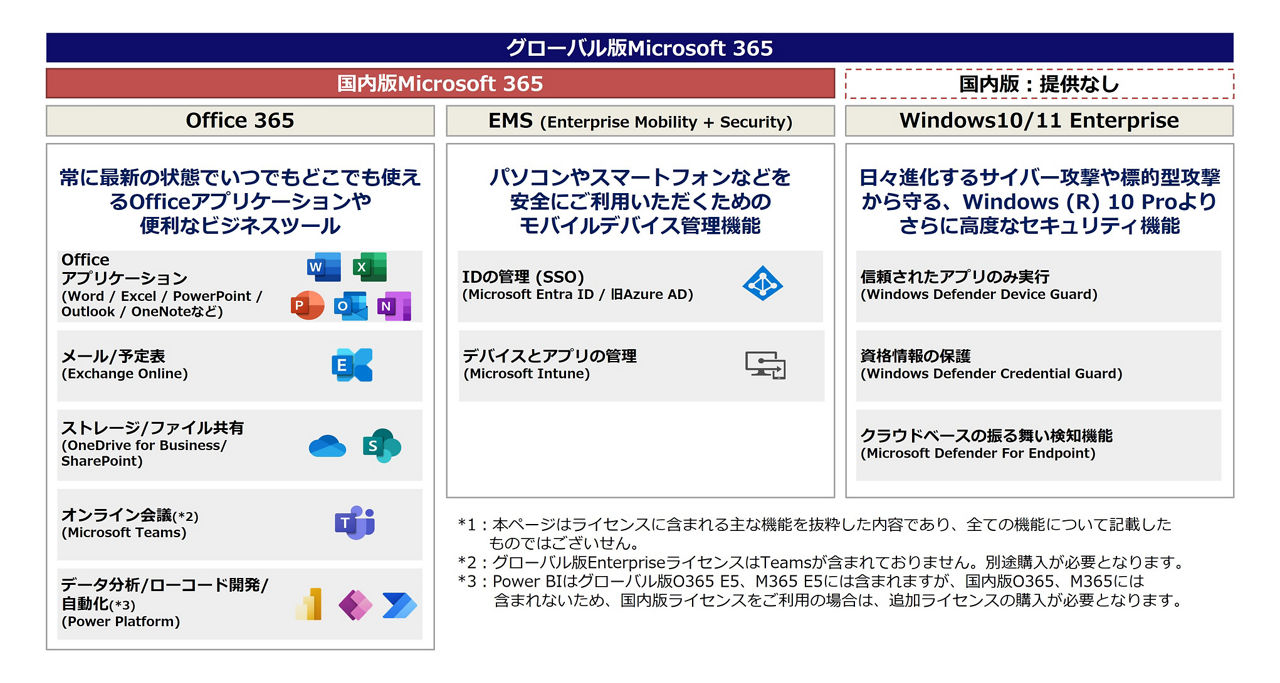Click the EMS mobile device management headline
This screenshot has height=683, width=1280.
640,202
